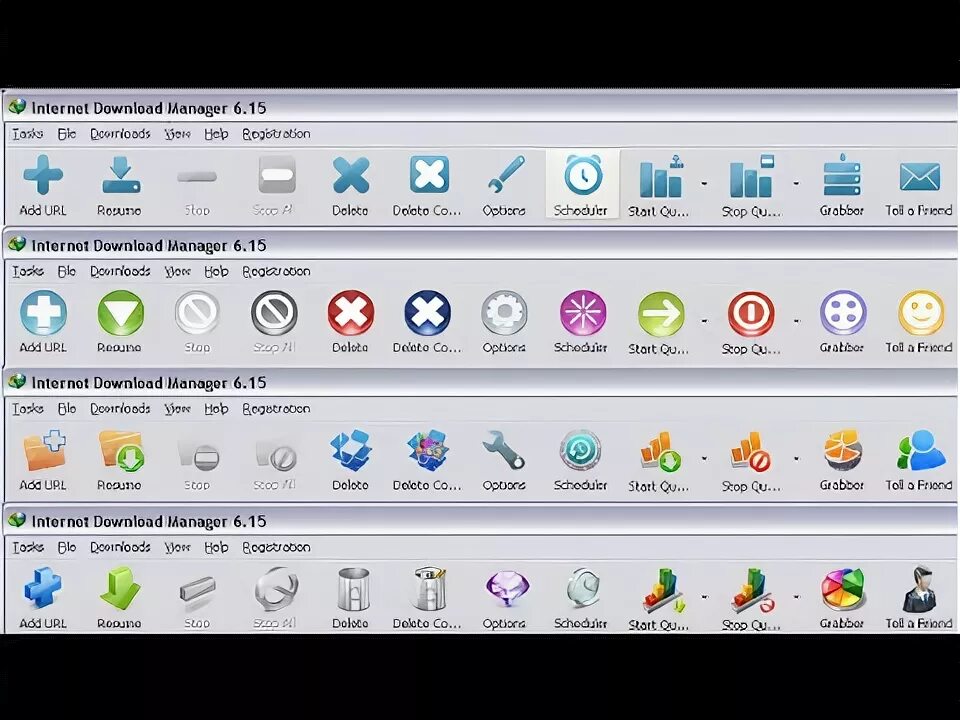Click the blue bars Stop Queue icon, first toolbar
960x720 pixels.
click(x=752, y=176)
